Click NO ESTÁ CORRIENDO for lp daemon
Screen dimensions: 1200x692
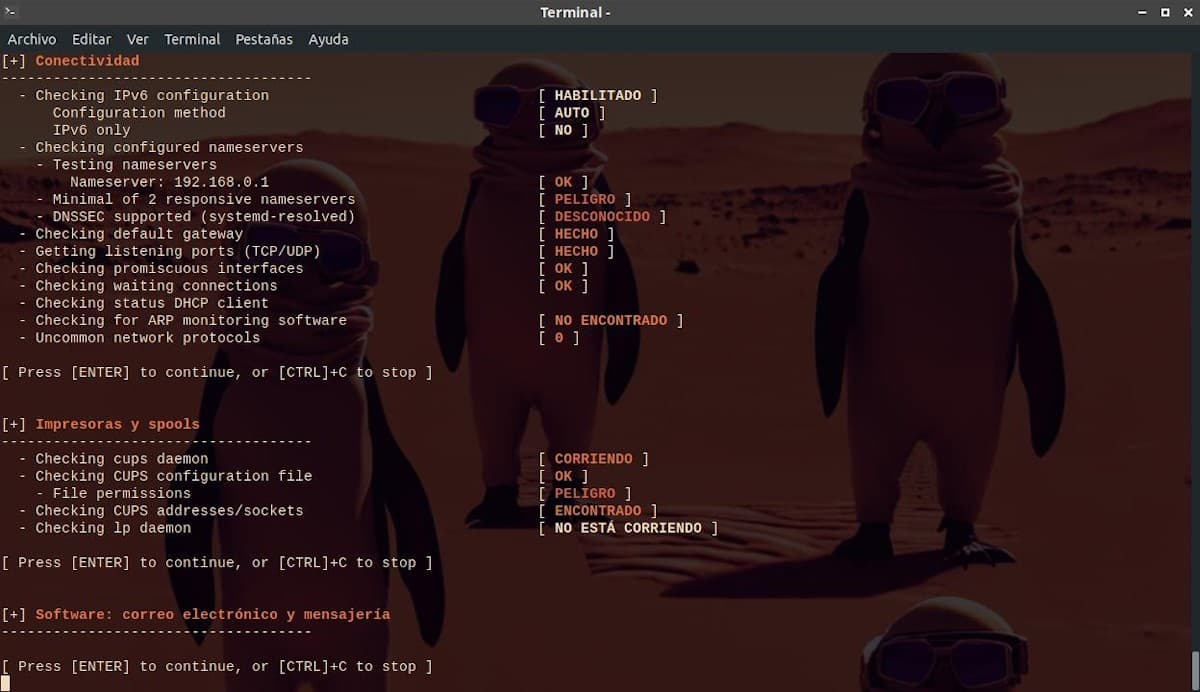click(x=628, y=528)
